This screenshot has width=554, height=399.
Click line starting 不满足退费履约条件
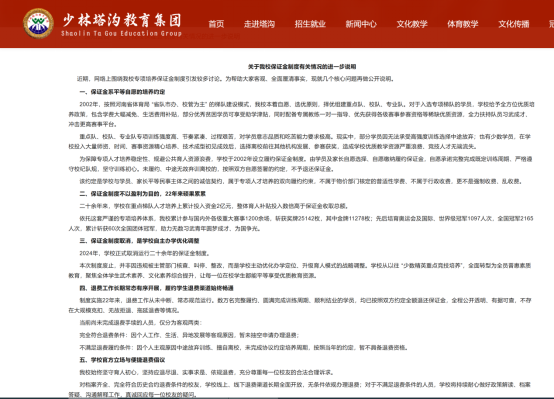pyautogui.click(x=244, y=348)
